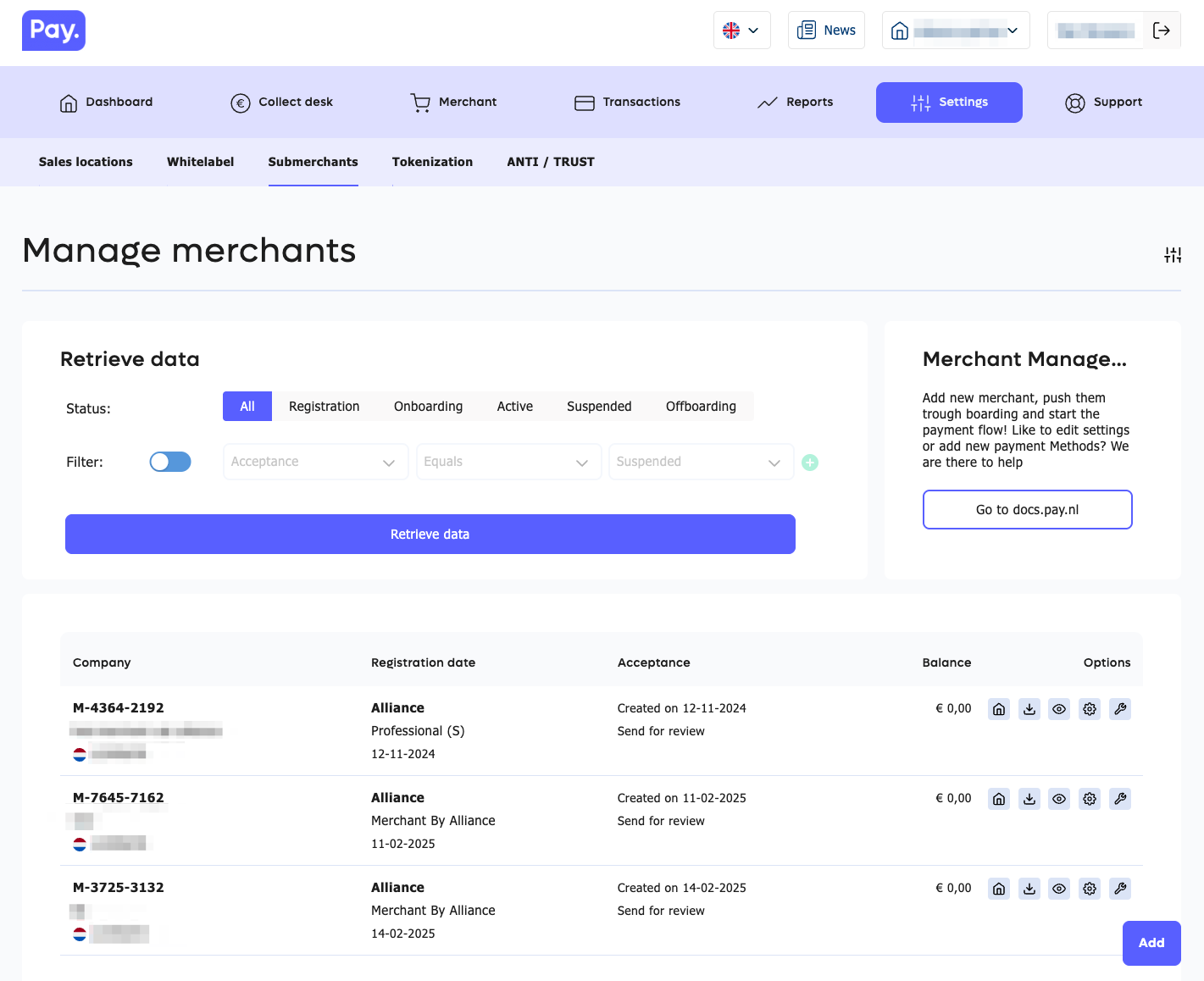Screen dimensions: 1204x981
Task: Go to the Dashboard menu
Action: pyautogui.click(x=106, y=103)
